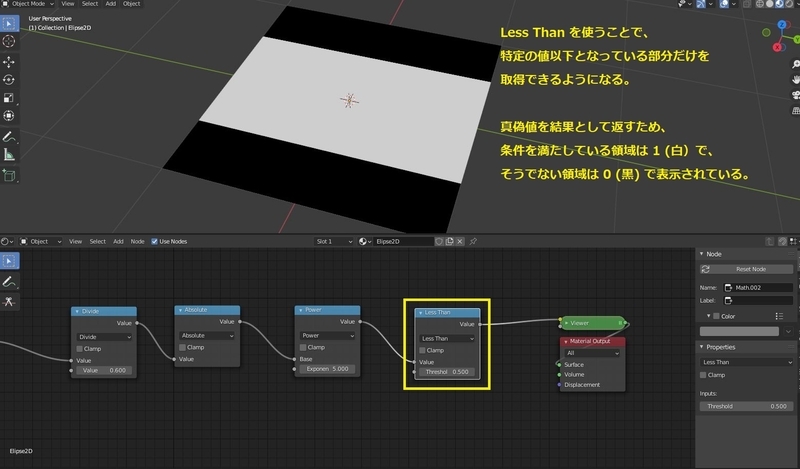The image size is (800, 469).
Task: Click the Links Cut tool in the node editor
Action: [9, 302]
